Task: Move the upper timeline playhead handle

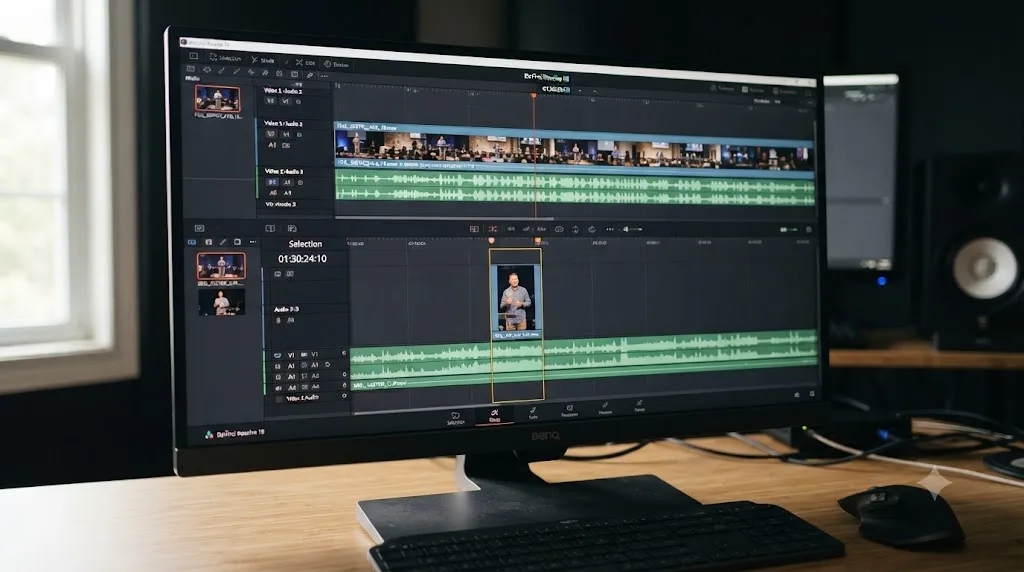Action: click(x=534, y=96)
